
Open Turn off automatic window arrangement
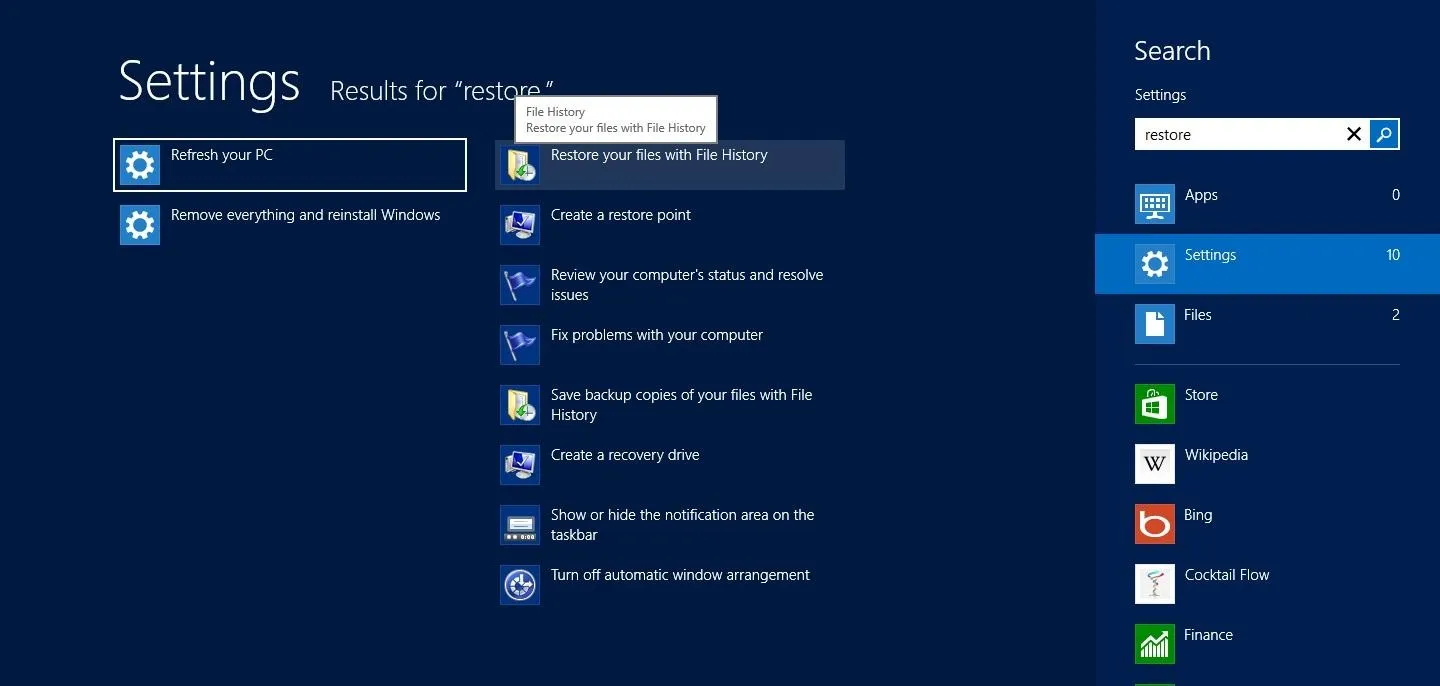click(670, 585)
